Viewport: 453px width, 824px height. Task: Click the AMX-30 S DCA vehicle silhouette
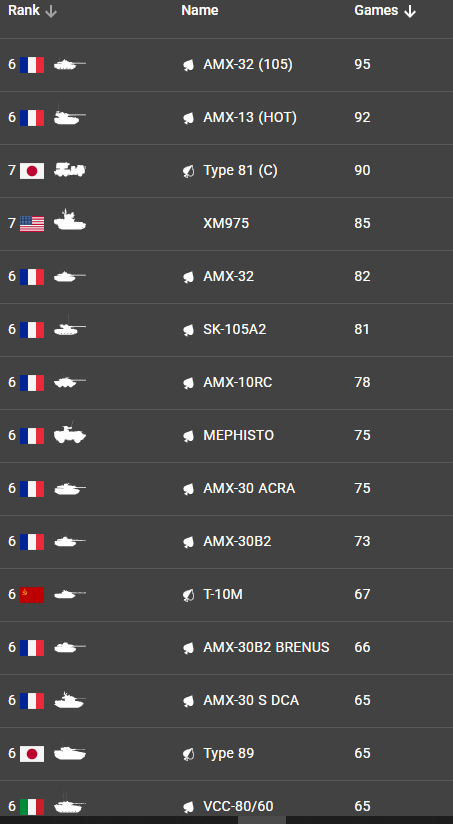[70, 700]
